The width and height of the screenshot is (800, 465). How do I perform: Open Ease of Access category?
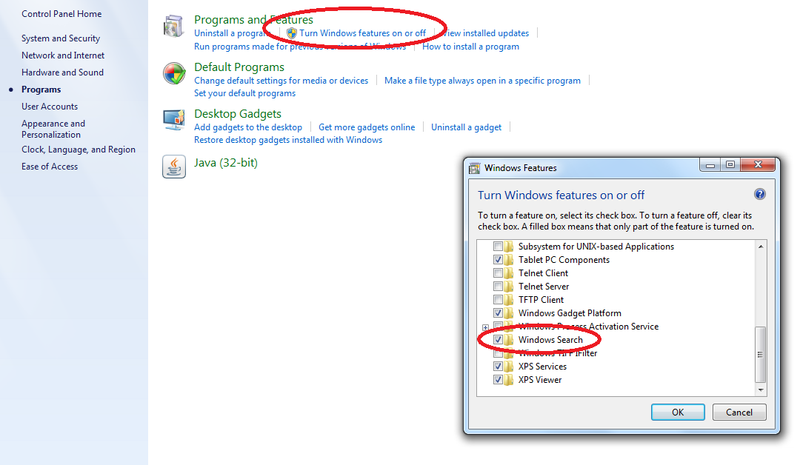(x=49, y=166)
